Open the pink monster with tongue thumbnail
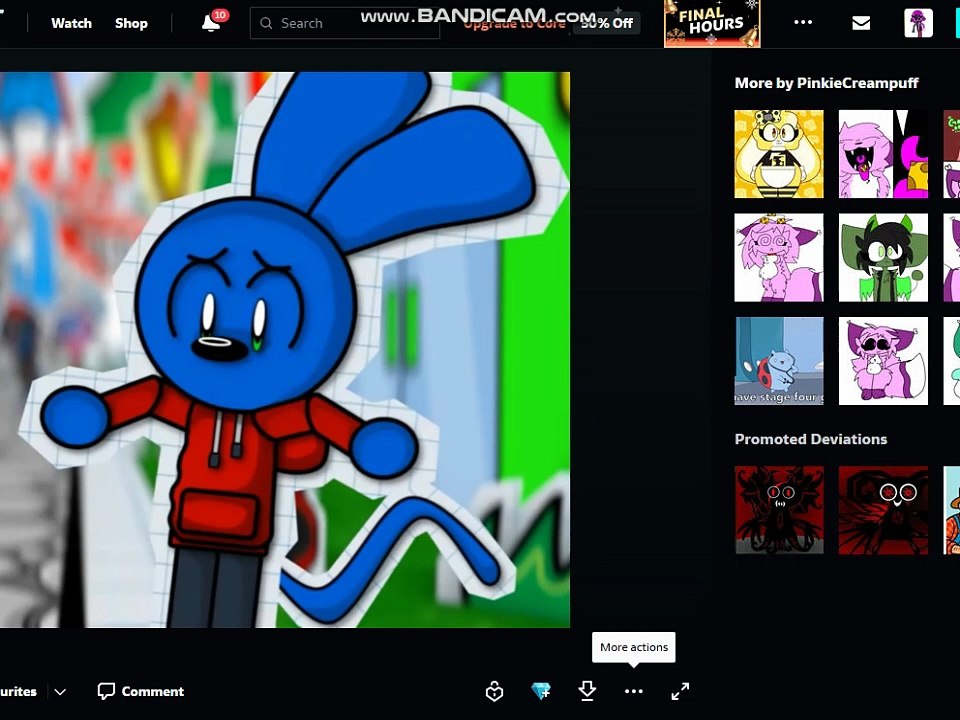Image resolution: width=960 pixels, height=720 pixels. click(883, 154)
